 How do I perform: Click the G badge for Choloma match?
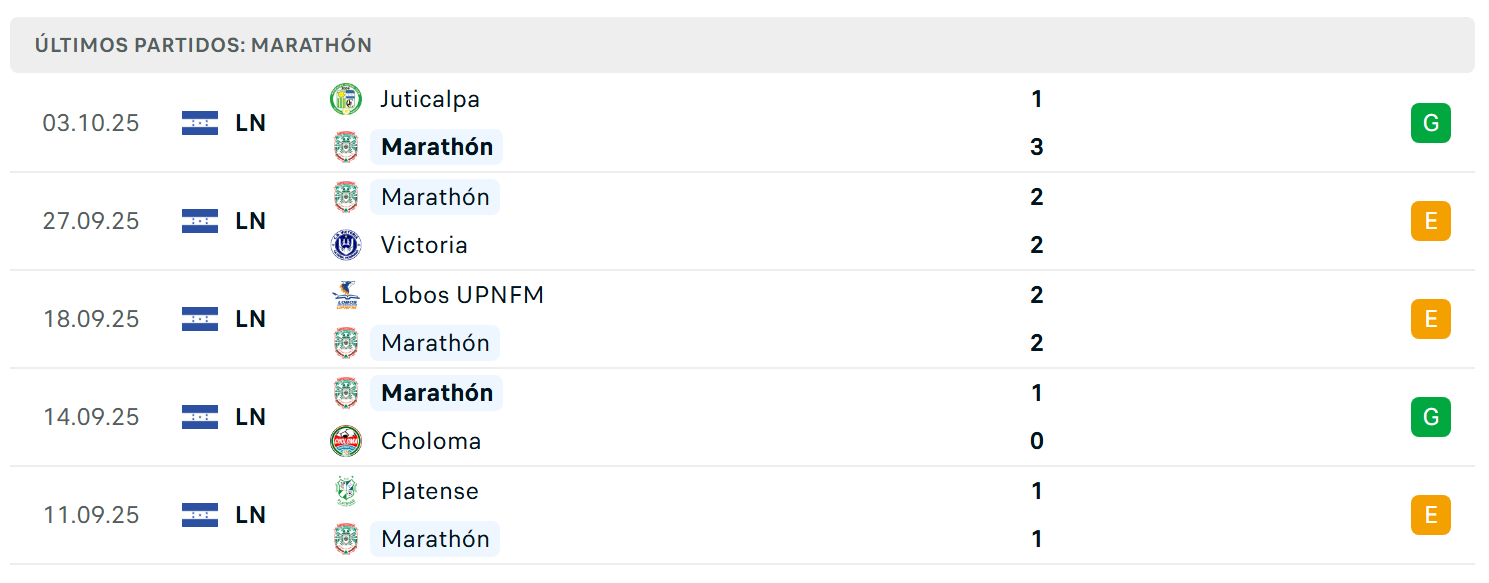pos(1431,417)
